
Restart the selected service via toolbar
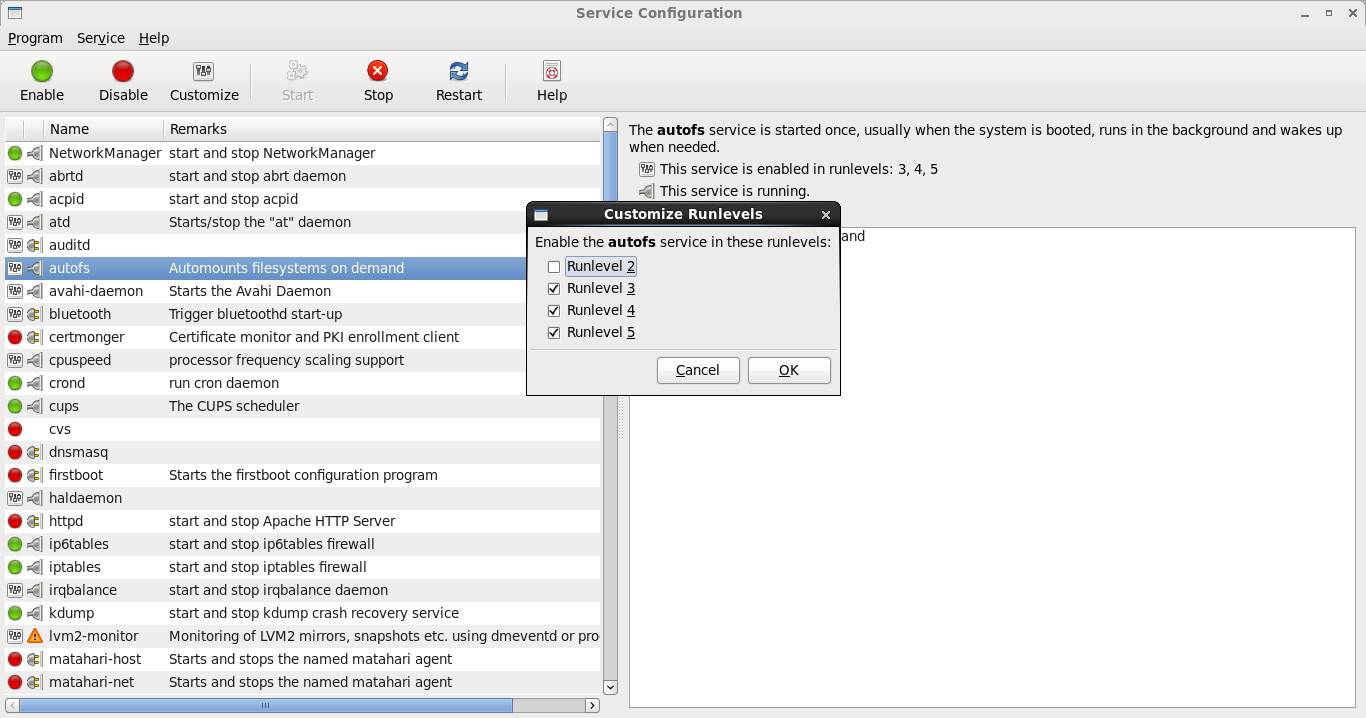point(459,81)
